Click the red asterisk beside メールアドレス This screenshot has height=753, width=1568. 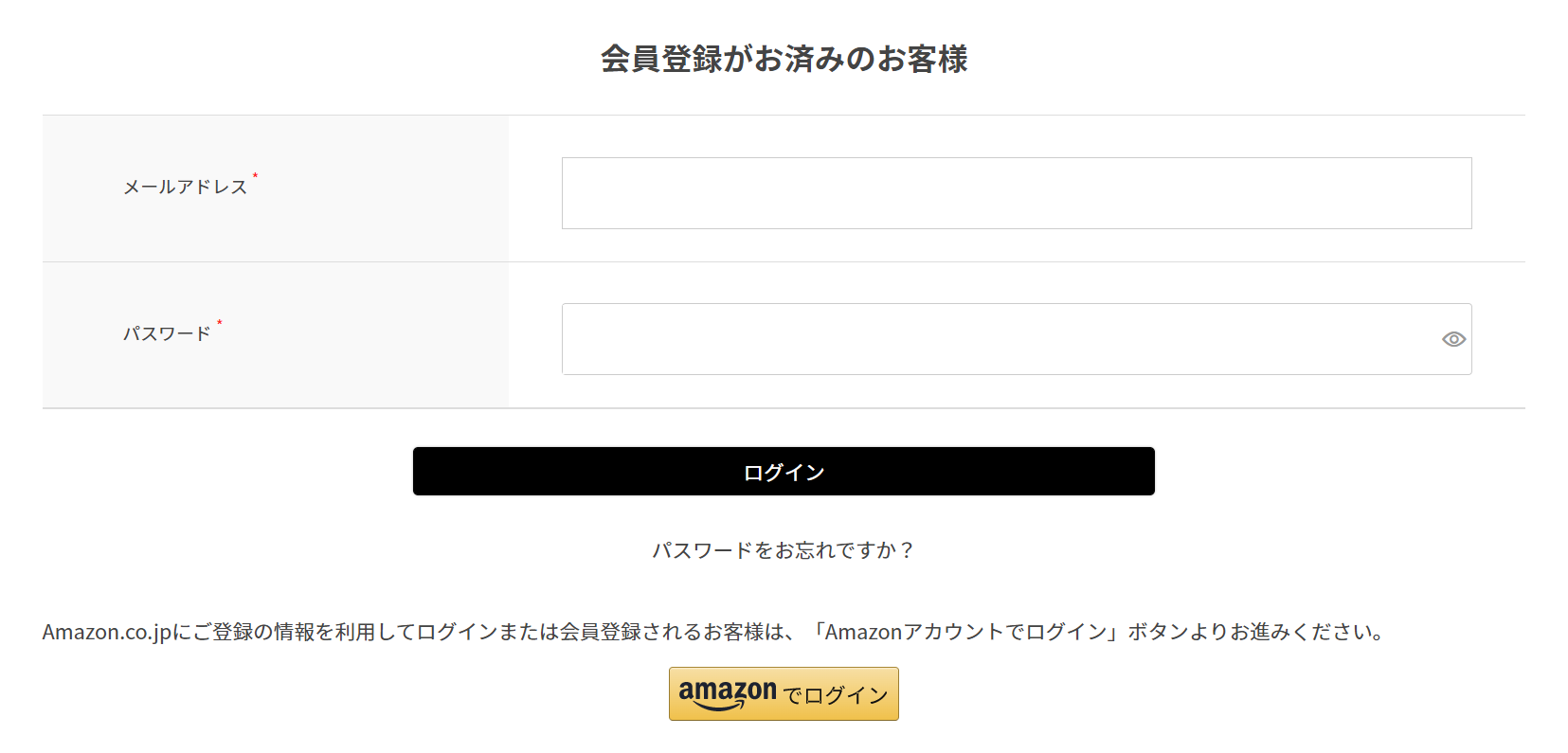pyautogui.click(x=255, y=176)
